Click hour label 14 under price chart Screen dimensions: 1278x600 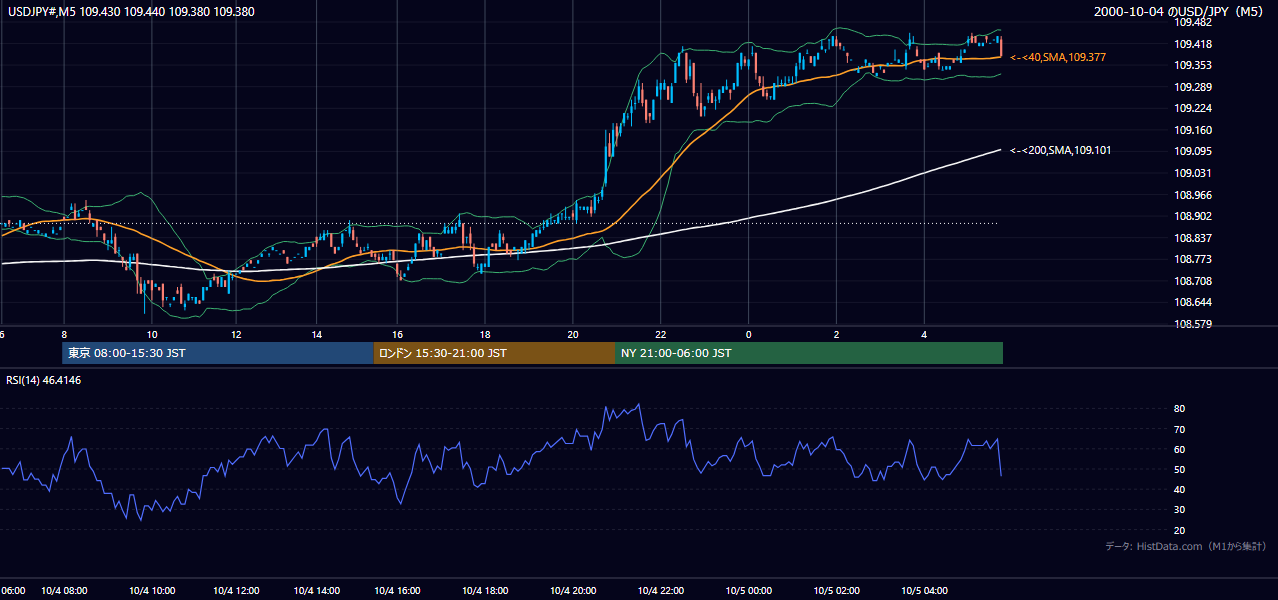tap(316, 335)
